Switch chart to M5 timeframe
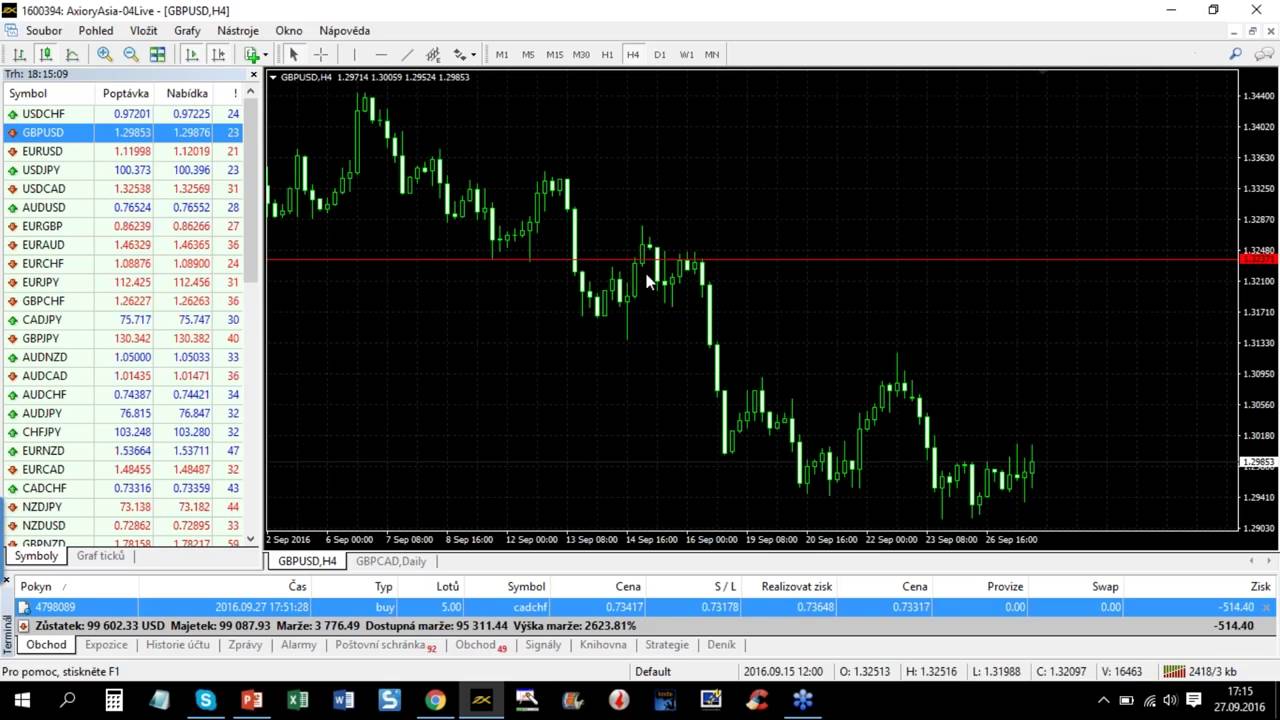The width and height of the screenshot is (1280, 720). (x=528, y=55)
